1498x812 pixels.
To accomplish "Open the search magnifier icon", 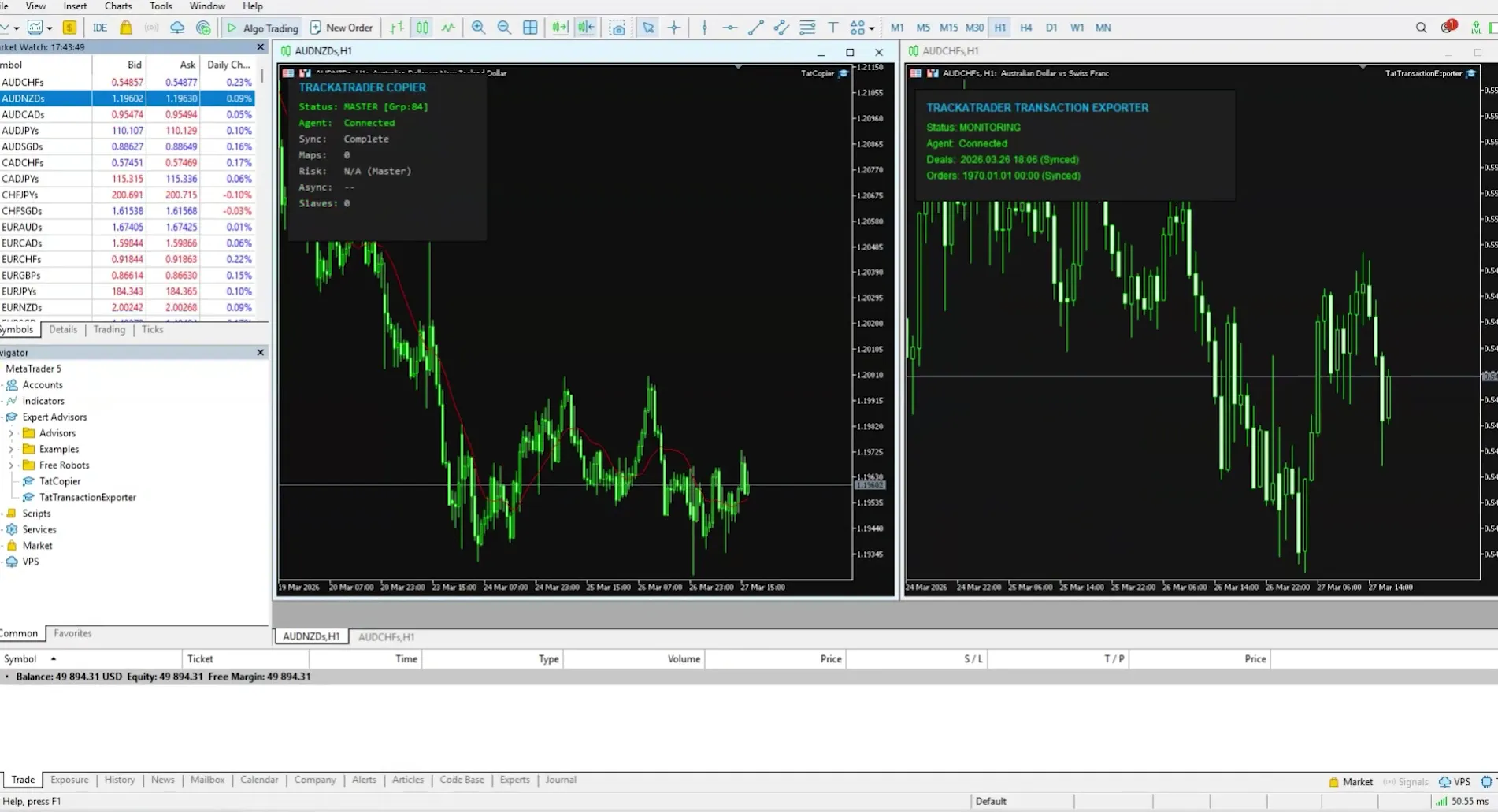I will [1421, 28].
